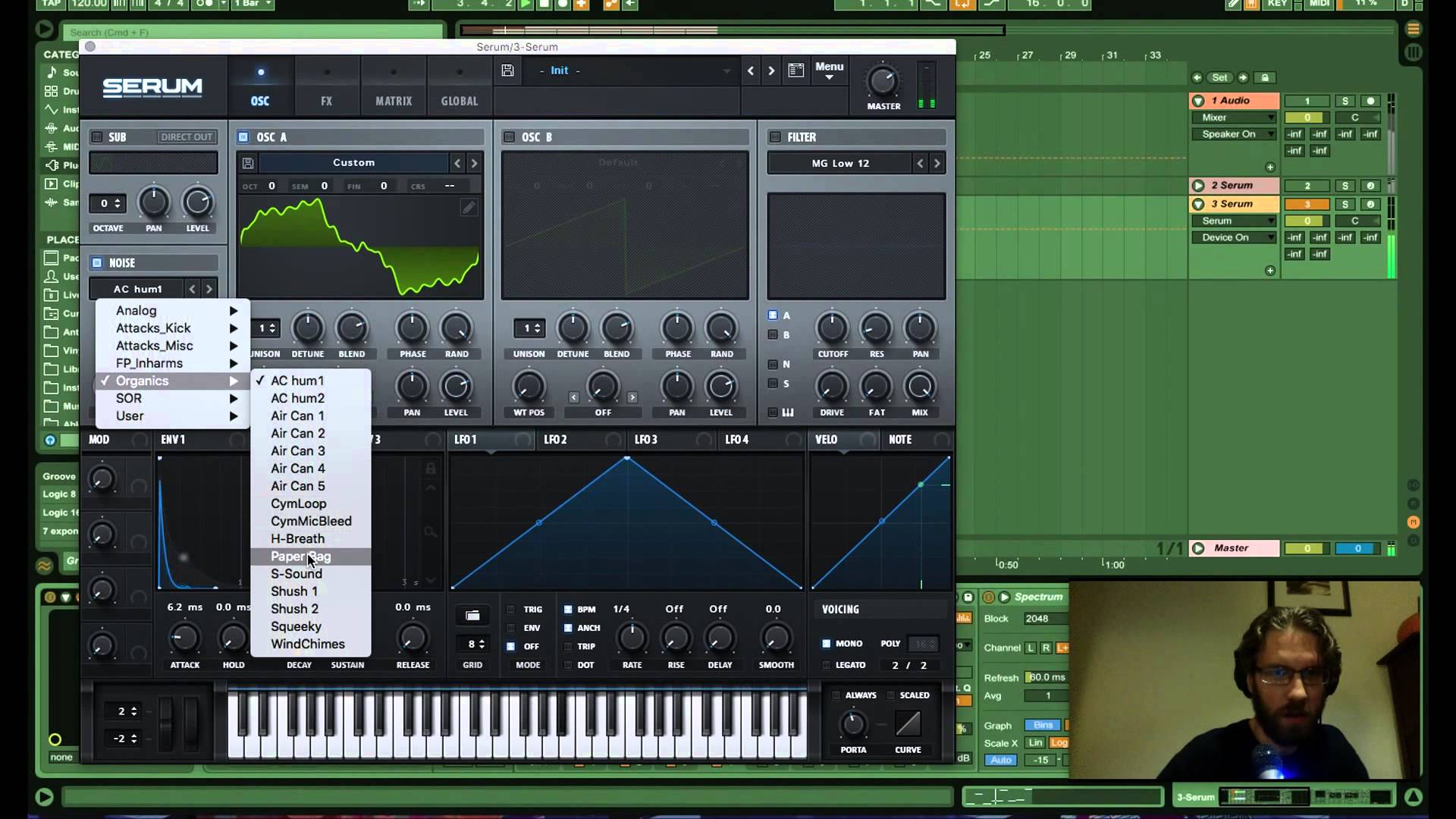This screenshot has width=1456, height=819.
Task: Open Attacks_Misc submenu
Action: [173, 346]
